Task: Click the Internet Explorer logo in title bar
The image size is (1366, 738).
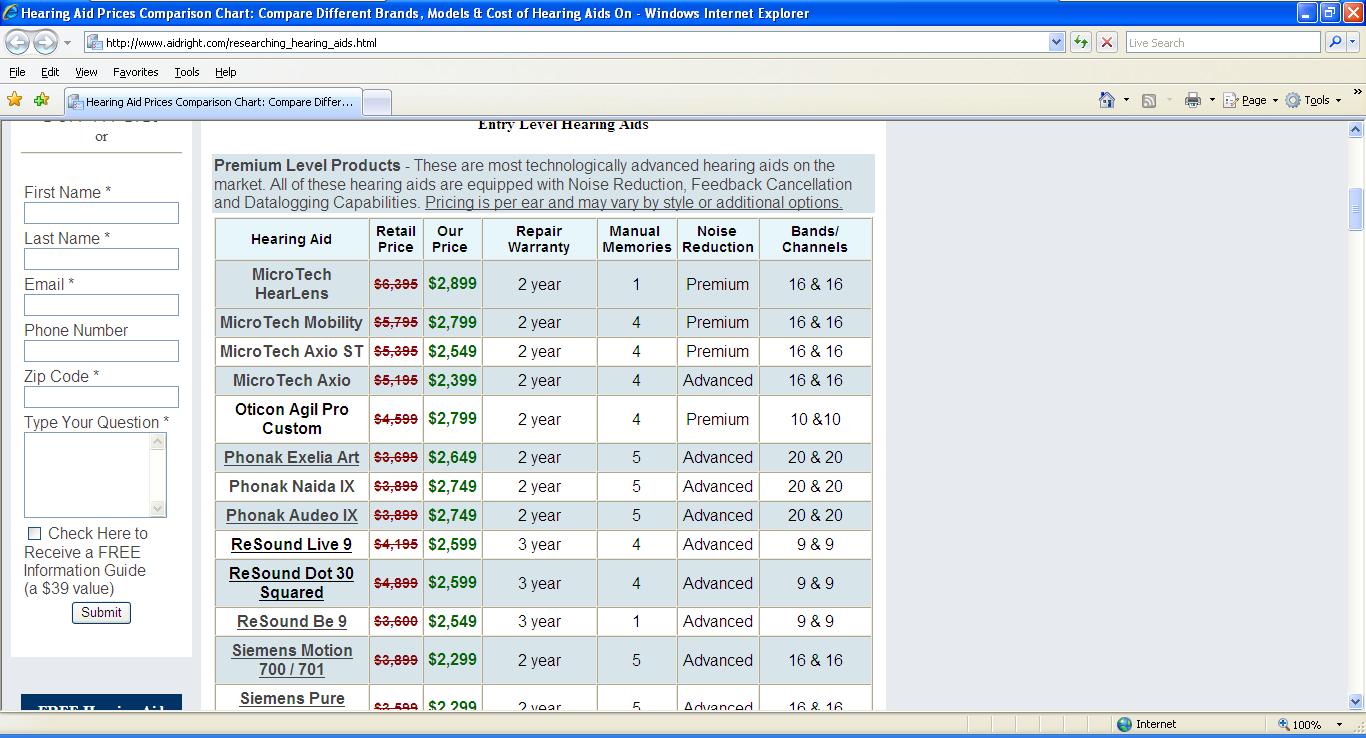Action: [10, 13]
